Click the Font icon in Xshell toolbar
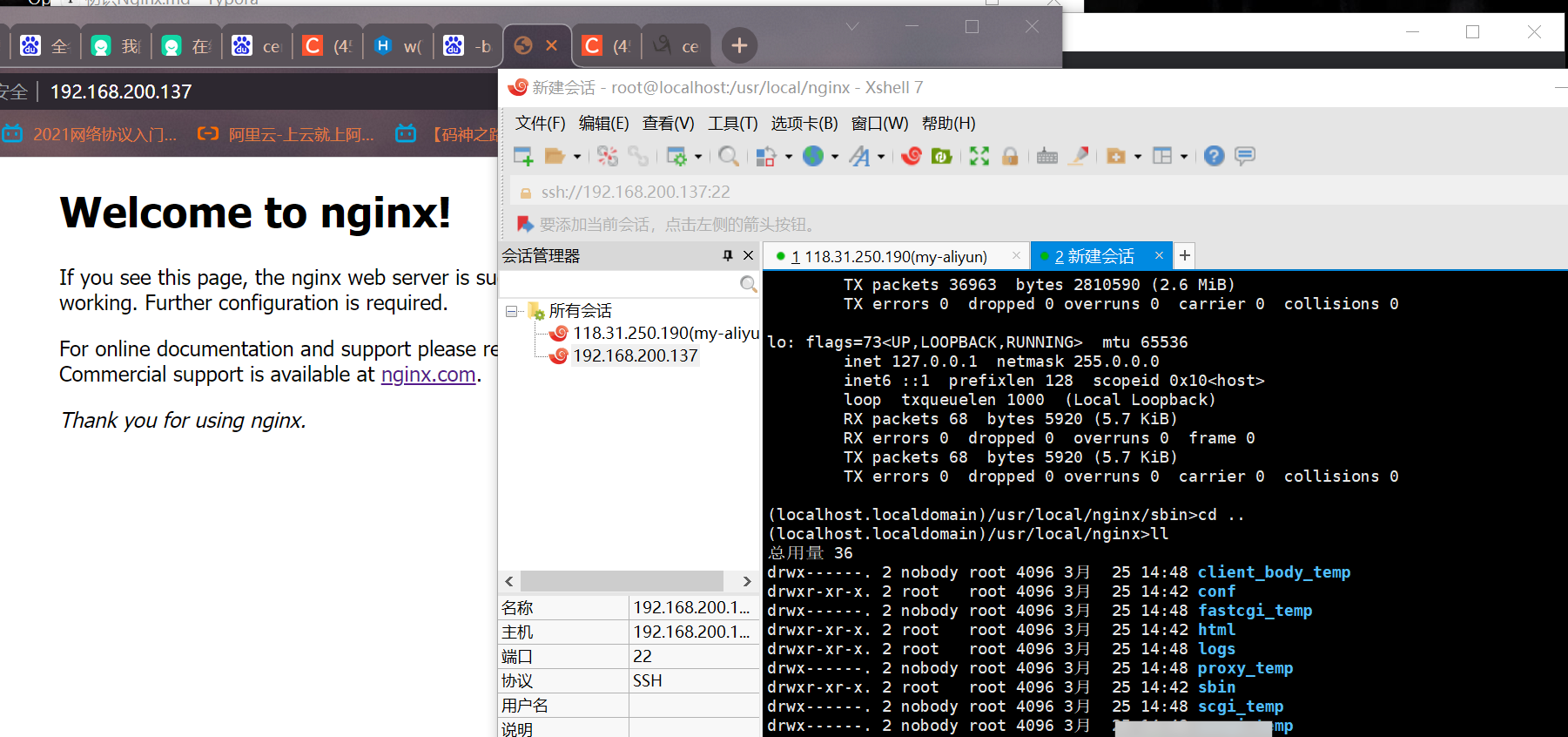 click(859, 156)
